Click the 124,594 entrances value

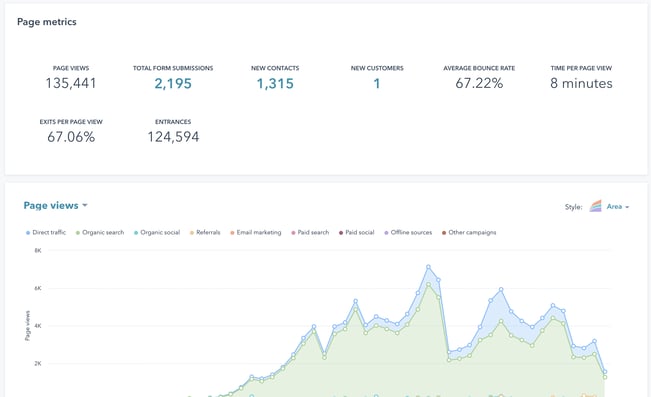tap(173, 137)
